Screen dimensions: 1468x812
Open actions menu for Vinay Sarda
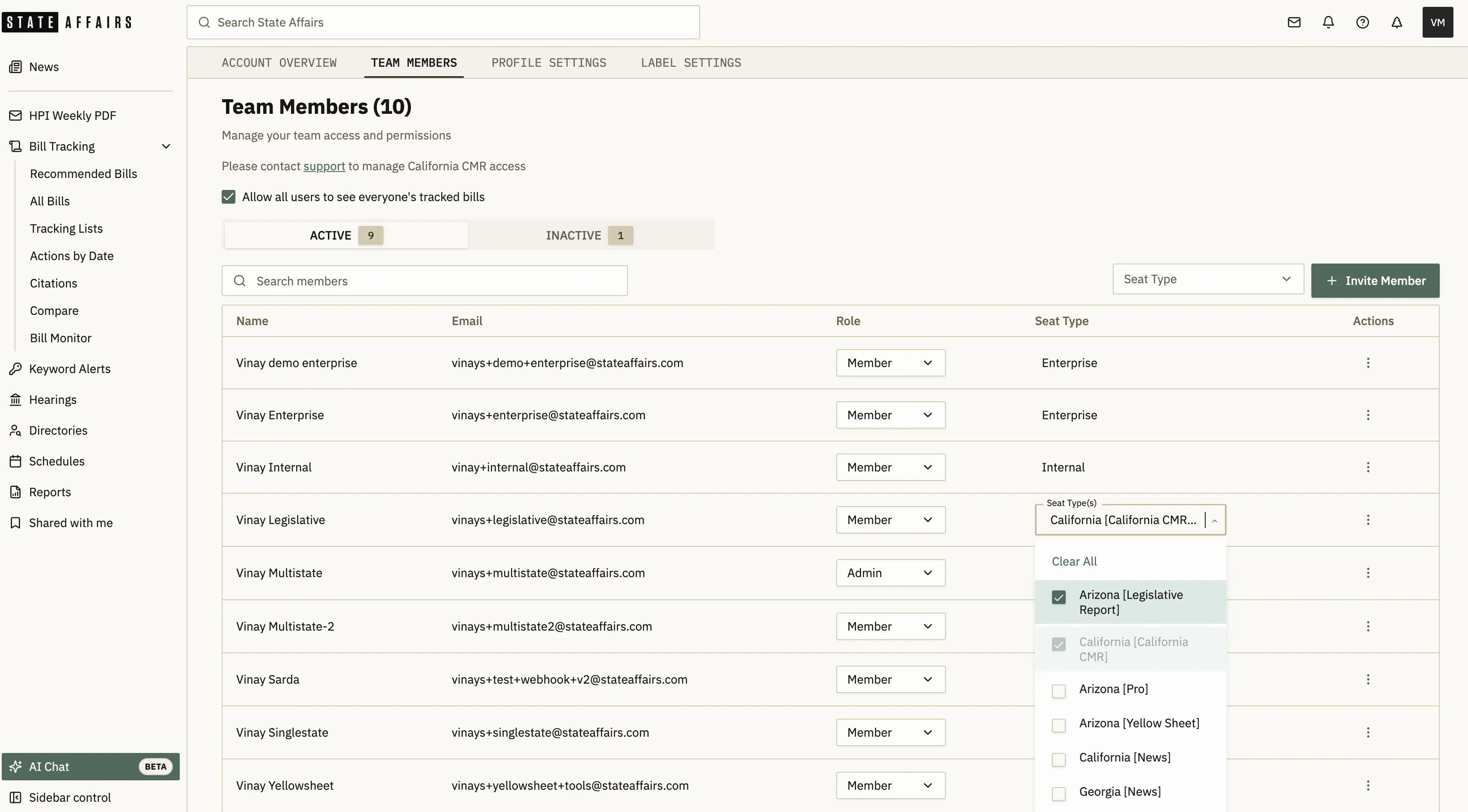pyautogui.click(x=1368, y=679)
